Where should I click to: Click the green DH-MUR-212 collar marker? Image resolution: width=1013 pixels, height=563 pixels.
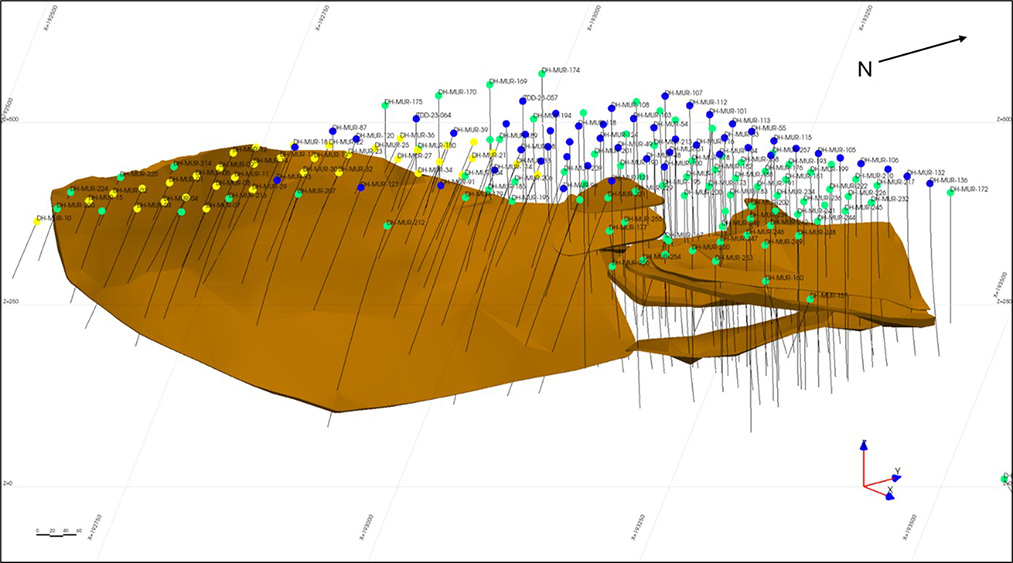pos(387,225)
